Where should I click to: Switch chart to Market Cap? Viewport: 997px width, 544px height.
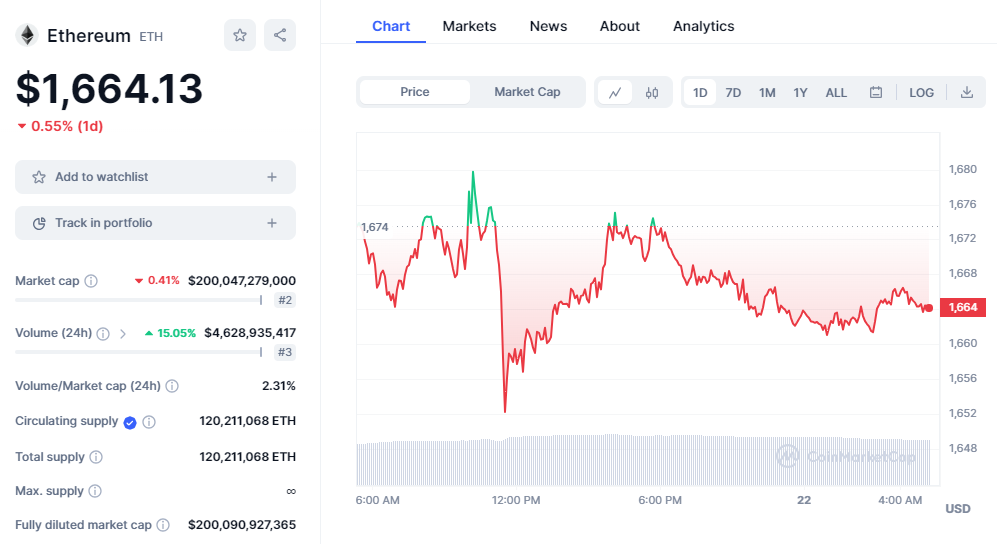pyautogui.click(x=527, y=92)
